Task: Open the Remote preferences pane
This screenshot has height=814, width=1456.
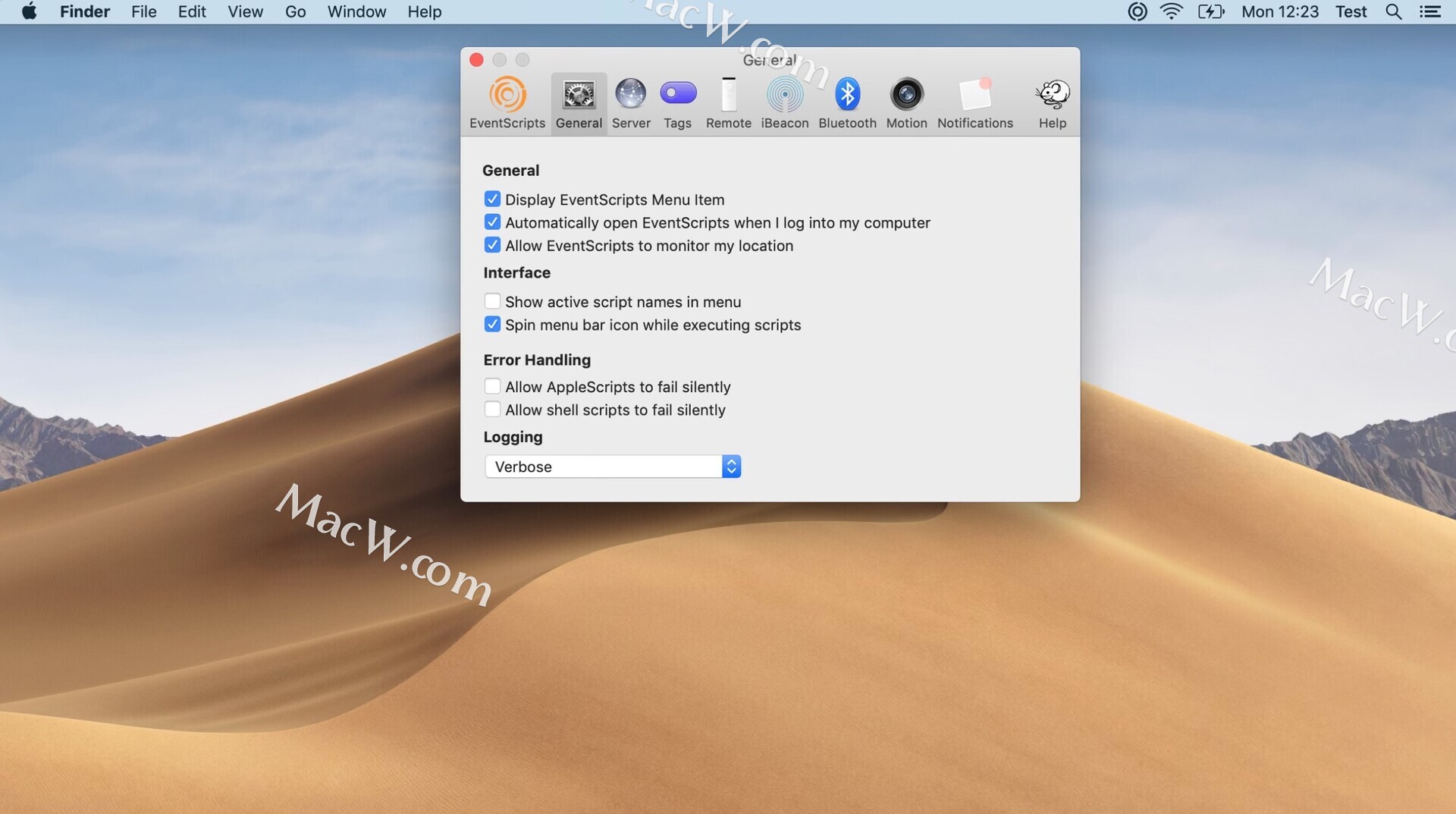Action: [x=728, y=104]
